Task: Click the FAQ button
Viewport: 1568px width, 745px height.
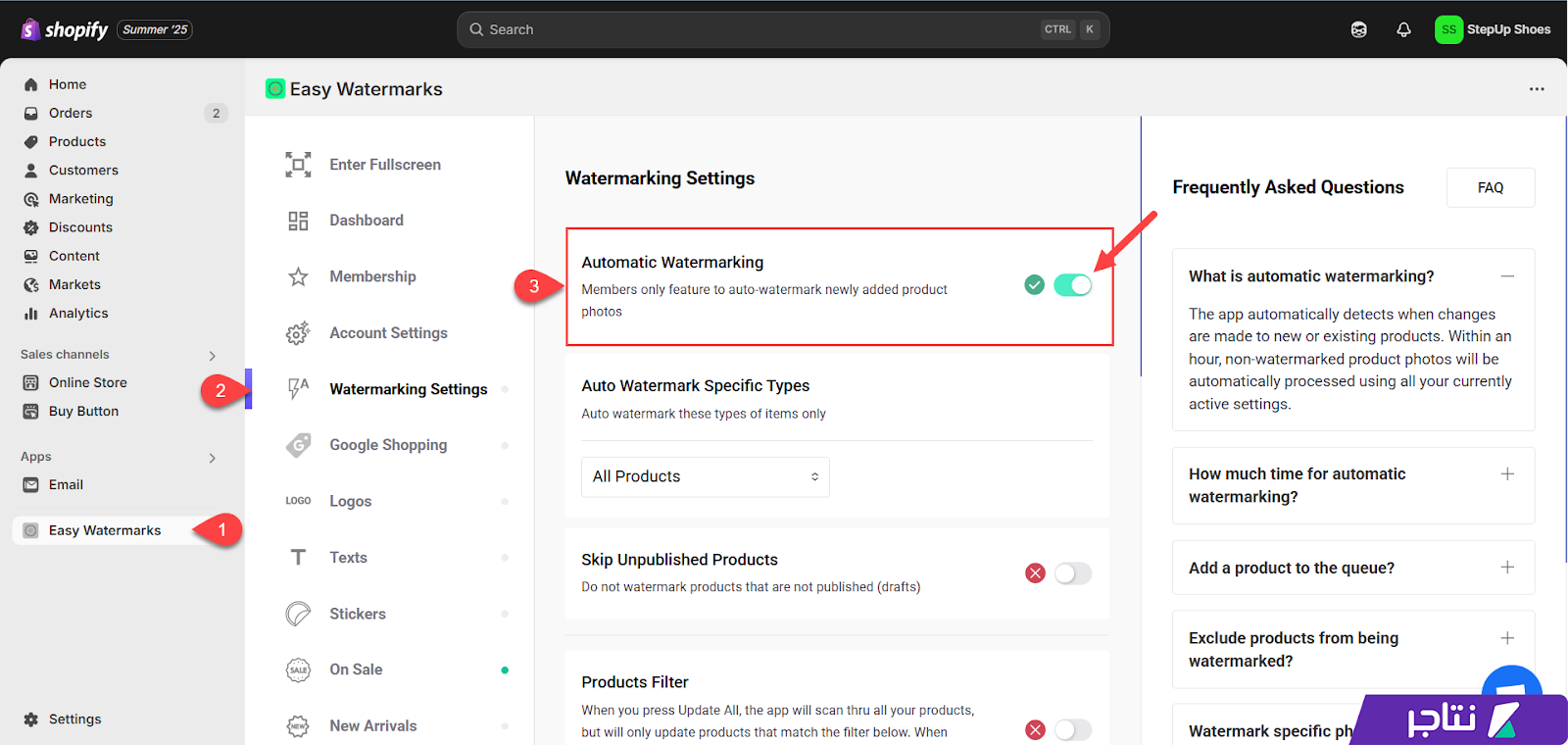Action: pyautogui.click(x=1491, y=187)
